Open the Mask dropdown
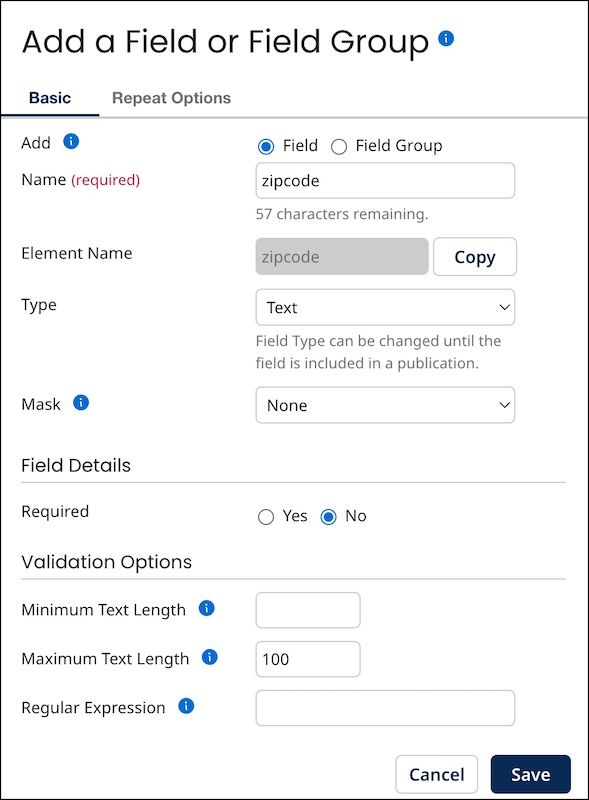589x800 pixels. [x=385, y=405]
